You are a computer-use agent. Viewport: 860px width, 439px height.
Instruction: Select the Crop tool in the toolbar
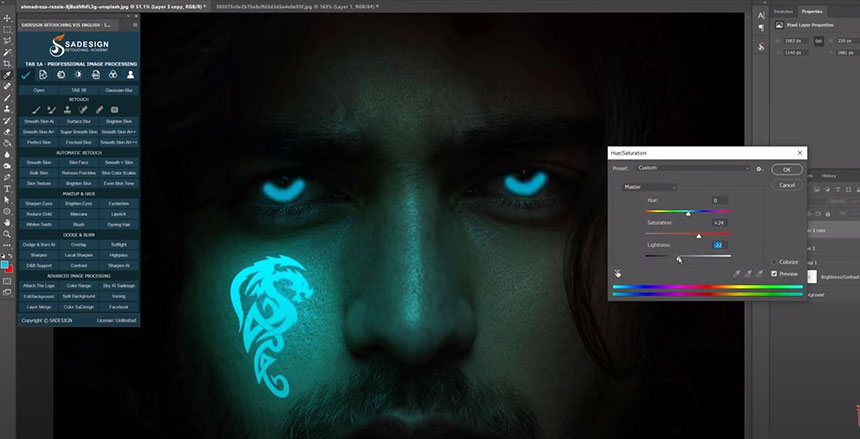click(8, 63)
